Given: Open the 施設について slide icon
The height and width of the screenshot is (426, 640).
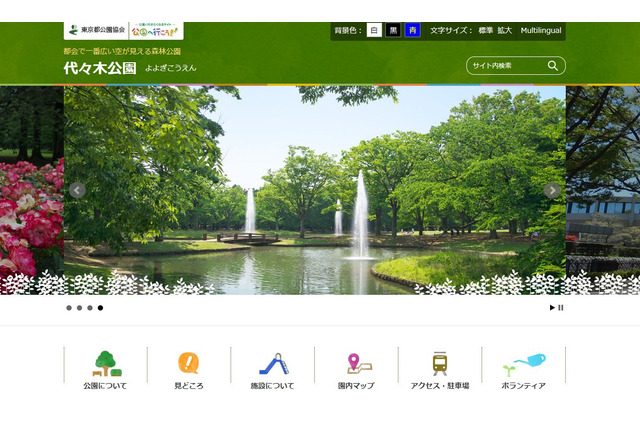Looking at the screenshot, I should click(x=274, y=364).
